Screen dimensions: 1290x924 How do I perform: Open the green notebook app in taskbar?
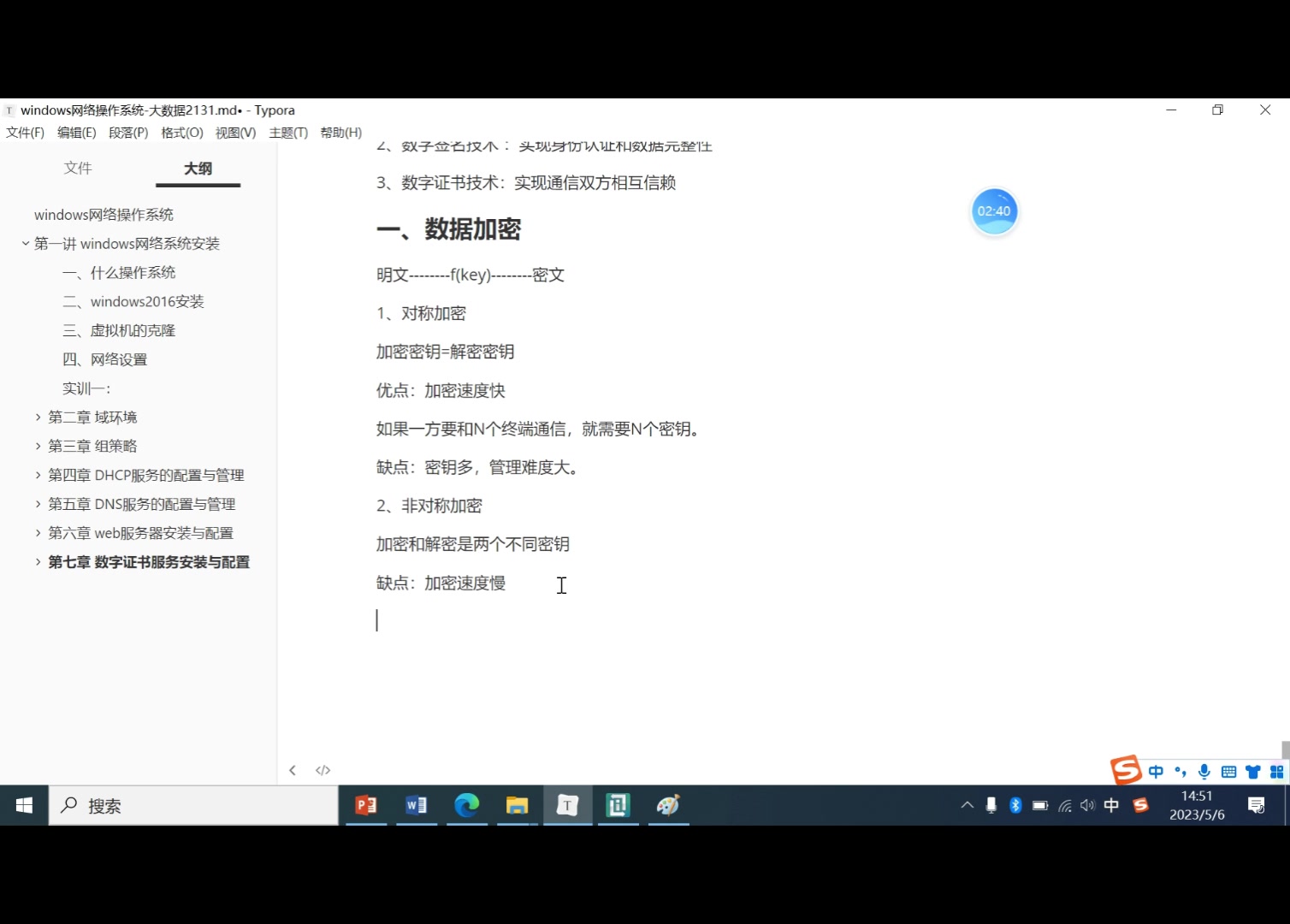point(618,805)
